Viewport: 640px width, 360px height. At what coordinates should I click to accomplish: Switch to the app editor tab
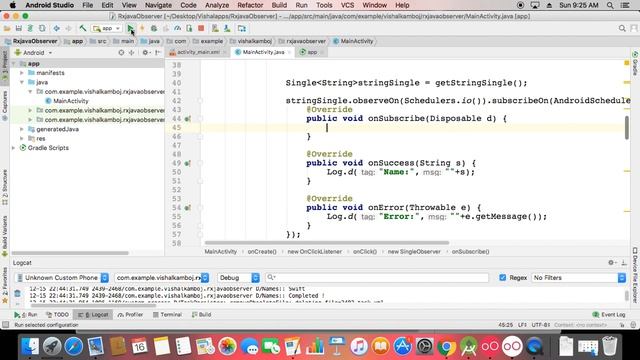click(311, 52)
